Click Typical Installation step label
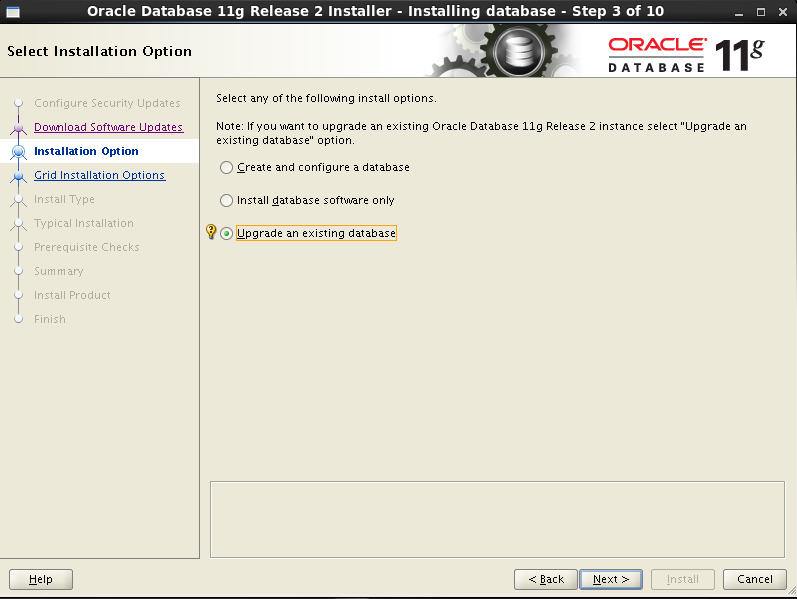 tap(84, 223)
